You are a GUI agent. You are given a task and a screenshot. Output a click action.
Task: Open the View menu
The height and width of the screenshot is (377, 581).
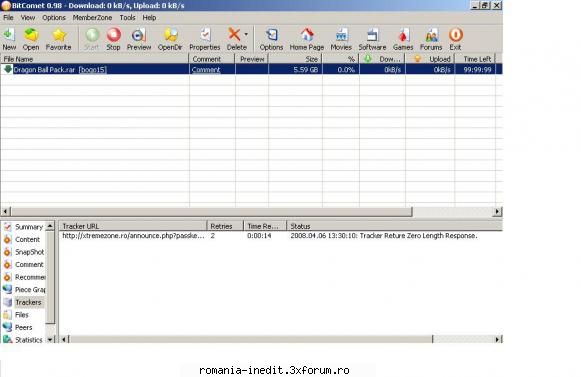pos(28,17)
